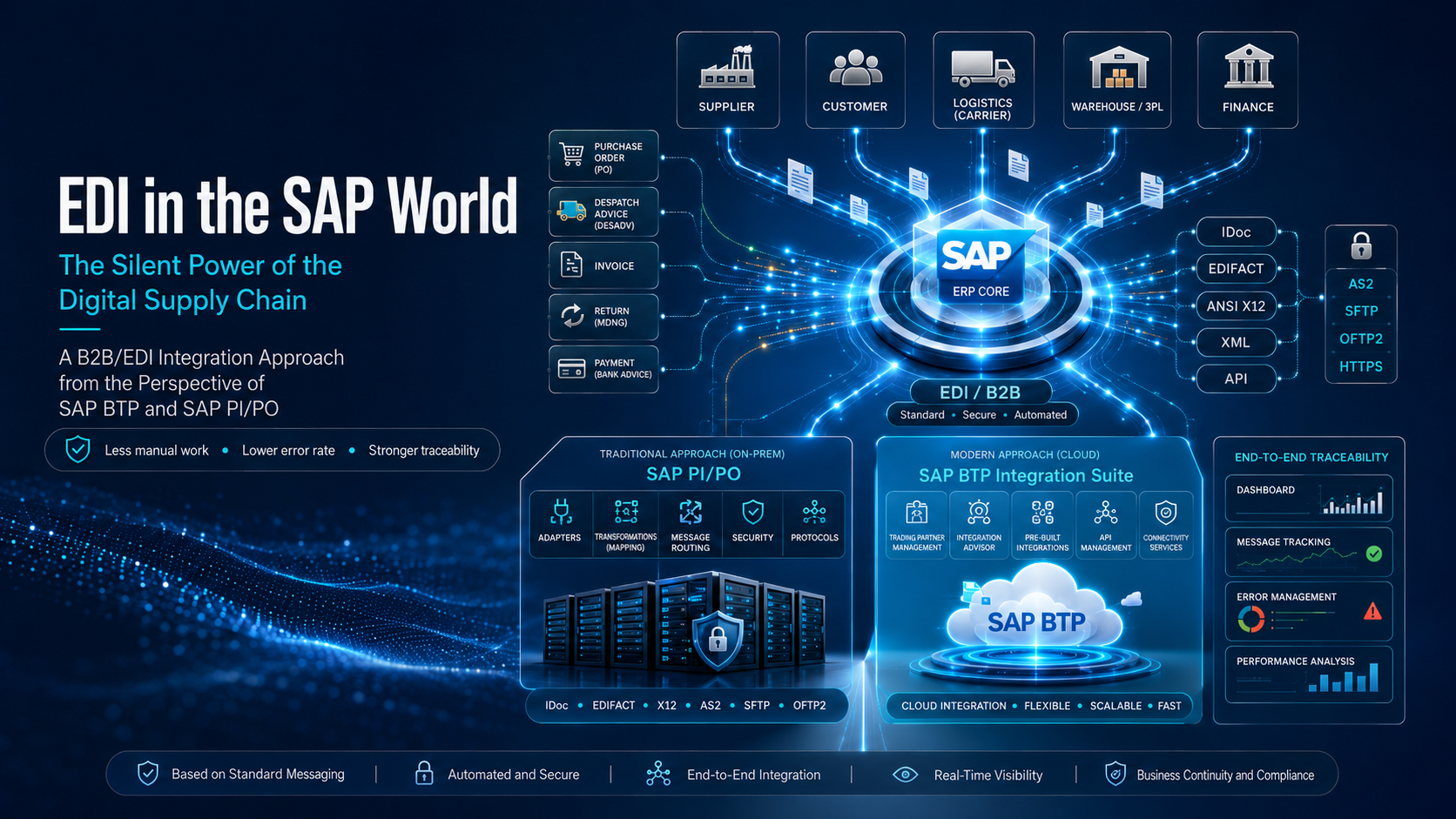Click the donut chart in Error Management

[1251, 619]
